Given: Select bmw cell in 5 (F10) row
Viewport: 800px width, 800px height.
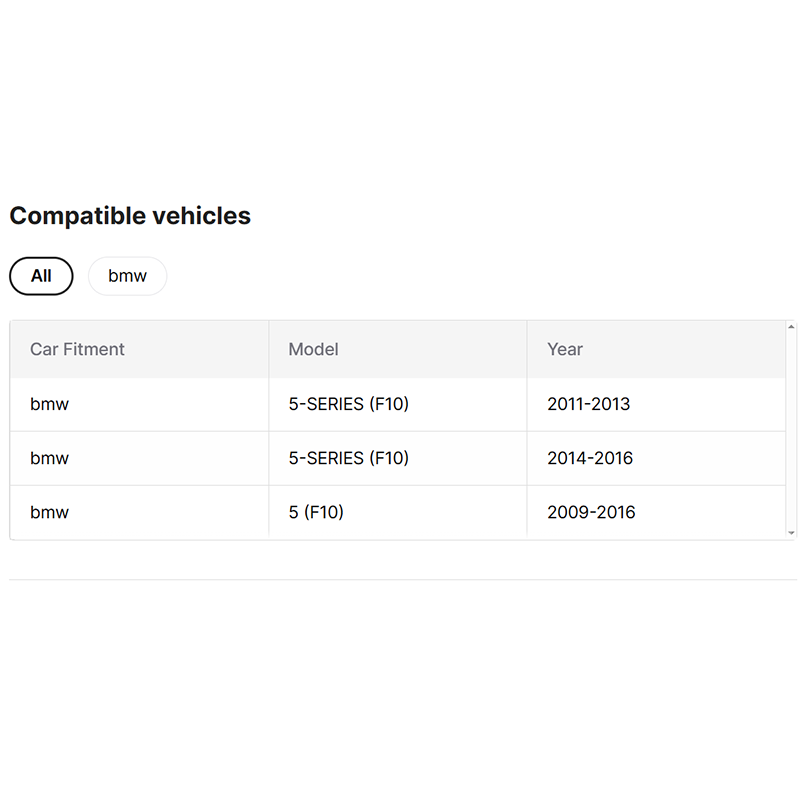Looking at the screenshot, I should [x=50, y=512].
